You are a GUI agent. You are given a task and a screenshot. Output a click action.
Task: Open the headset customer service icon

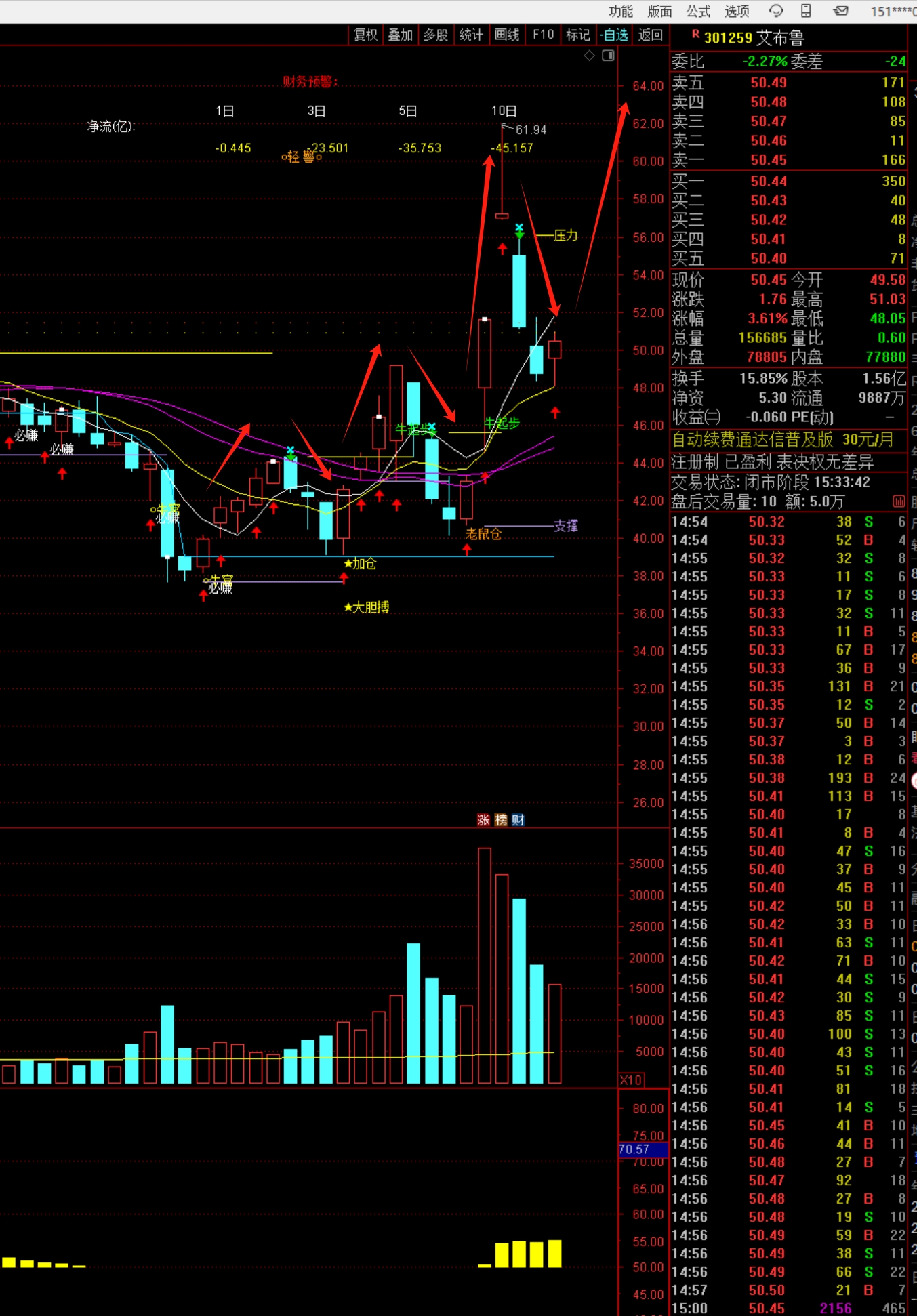(x=775, y=11)
